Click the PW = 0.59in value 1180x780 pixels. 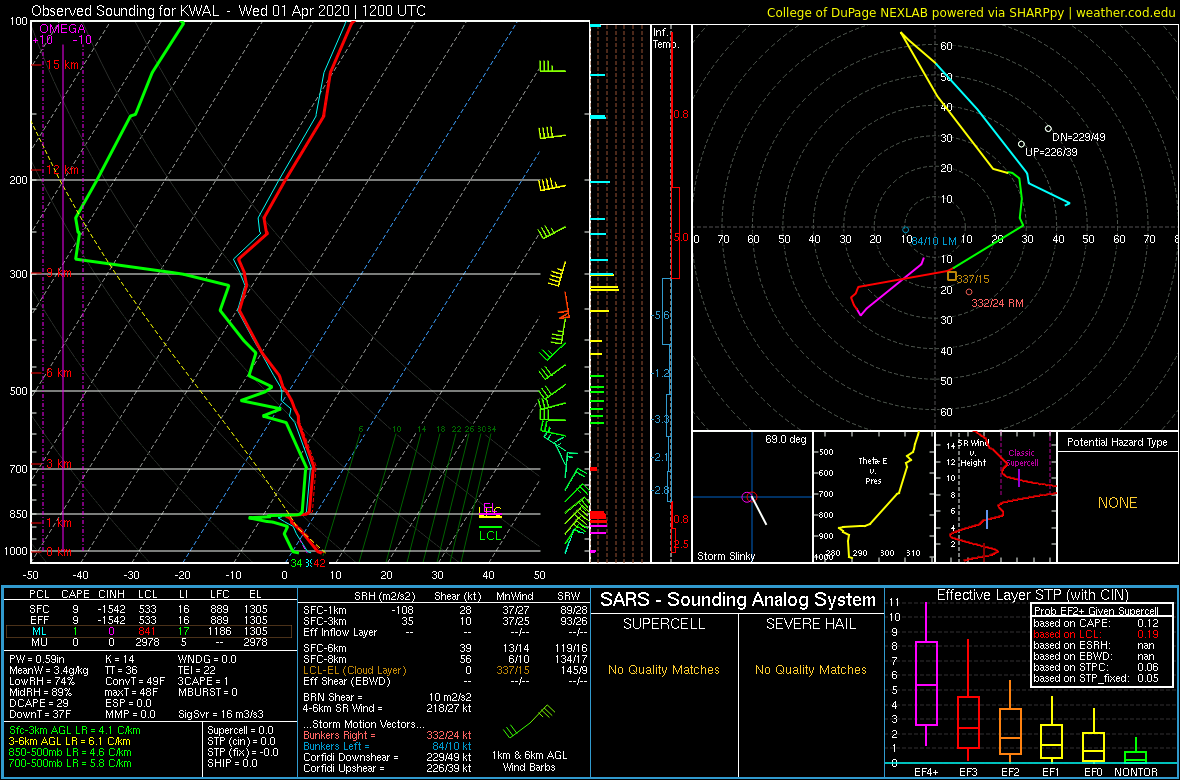(x=37, y=660)
